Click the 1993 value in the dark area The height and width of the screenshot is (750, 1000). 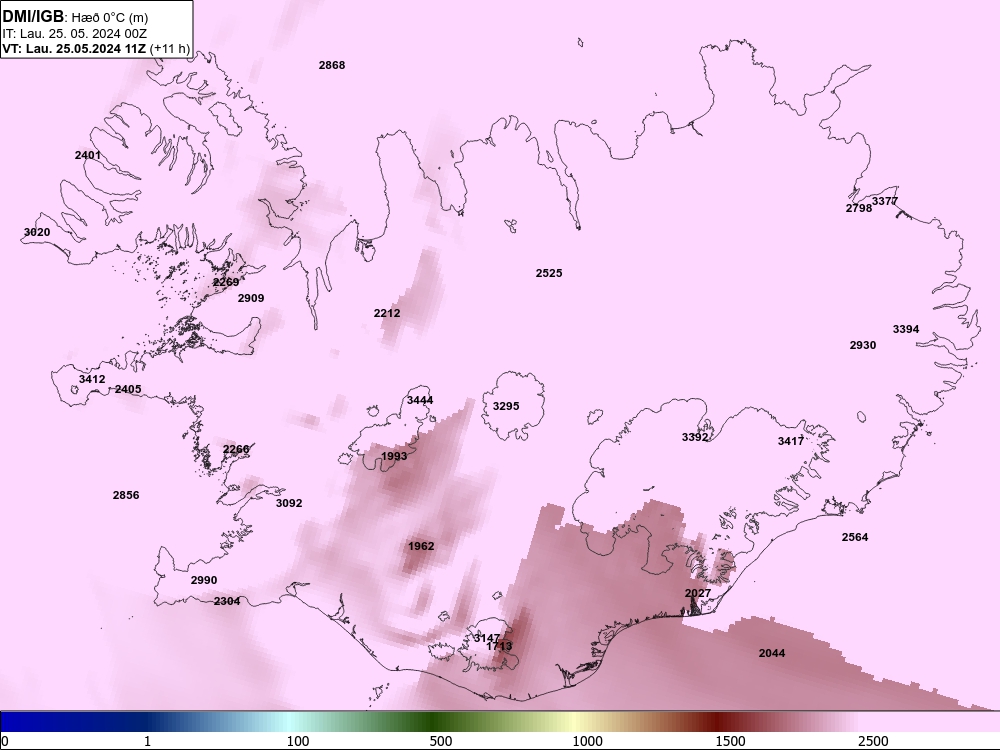pos(394,456)
